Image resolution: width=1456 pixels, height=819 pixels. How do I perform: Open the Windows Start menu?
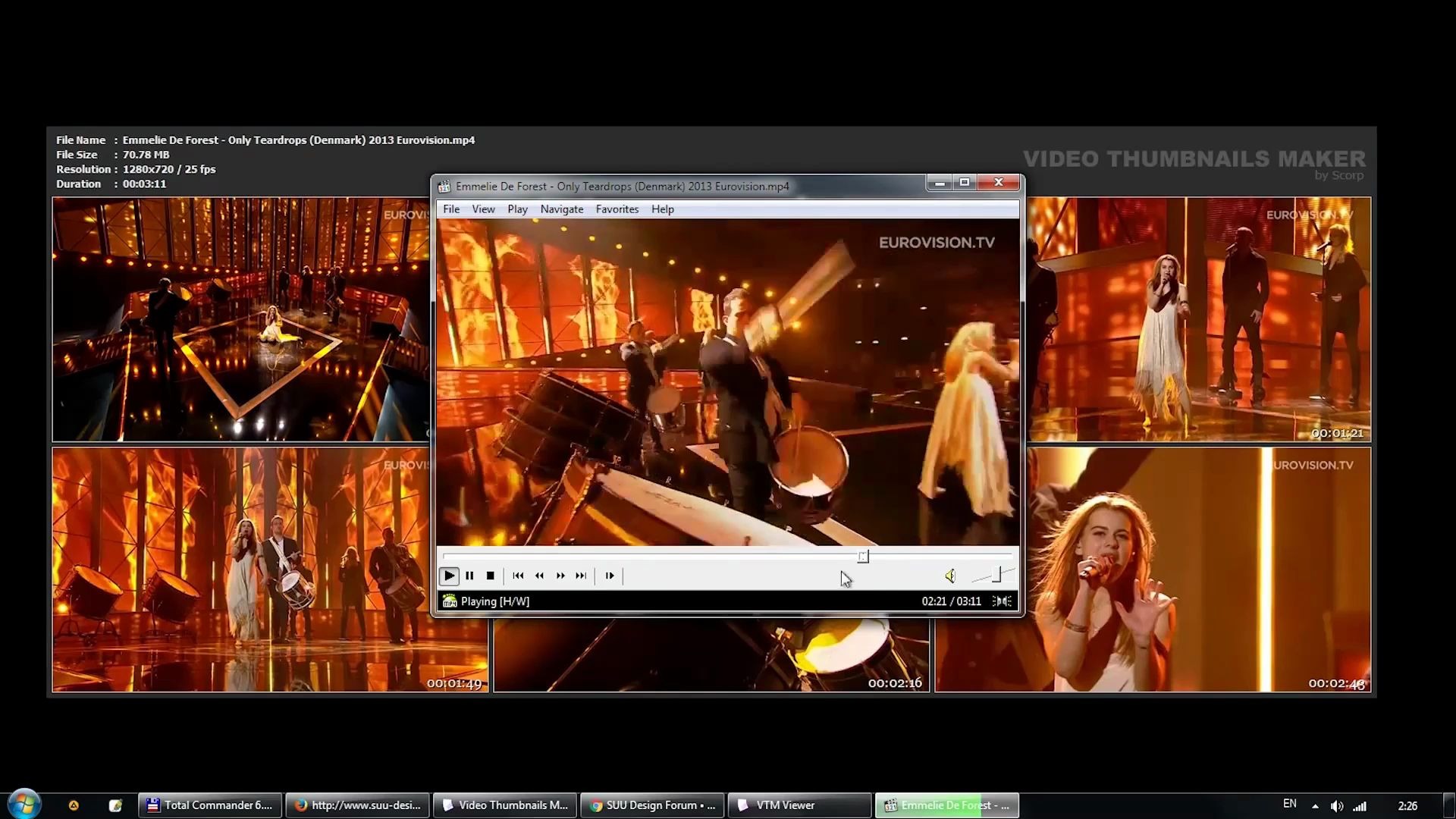(x=24, y=804)
